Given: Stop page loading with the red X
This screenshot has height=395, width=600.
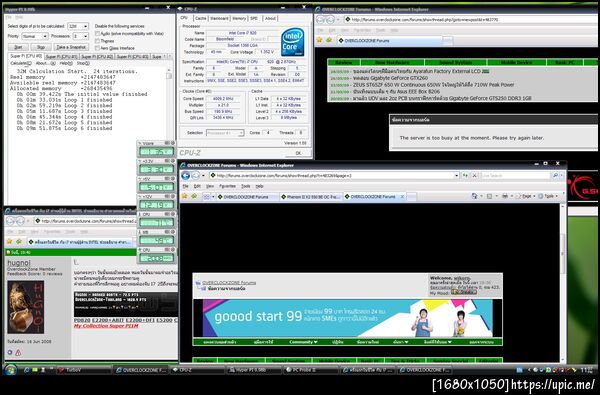Looking at the screenshot, I should point(474,175).
